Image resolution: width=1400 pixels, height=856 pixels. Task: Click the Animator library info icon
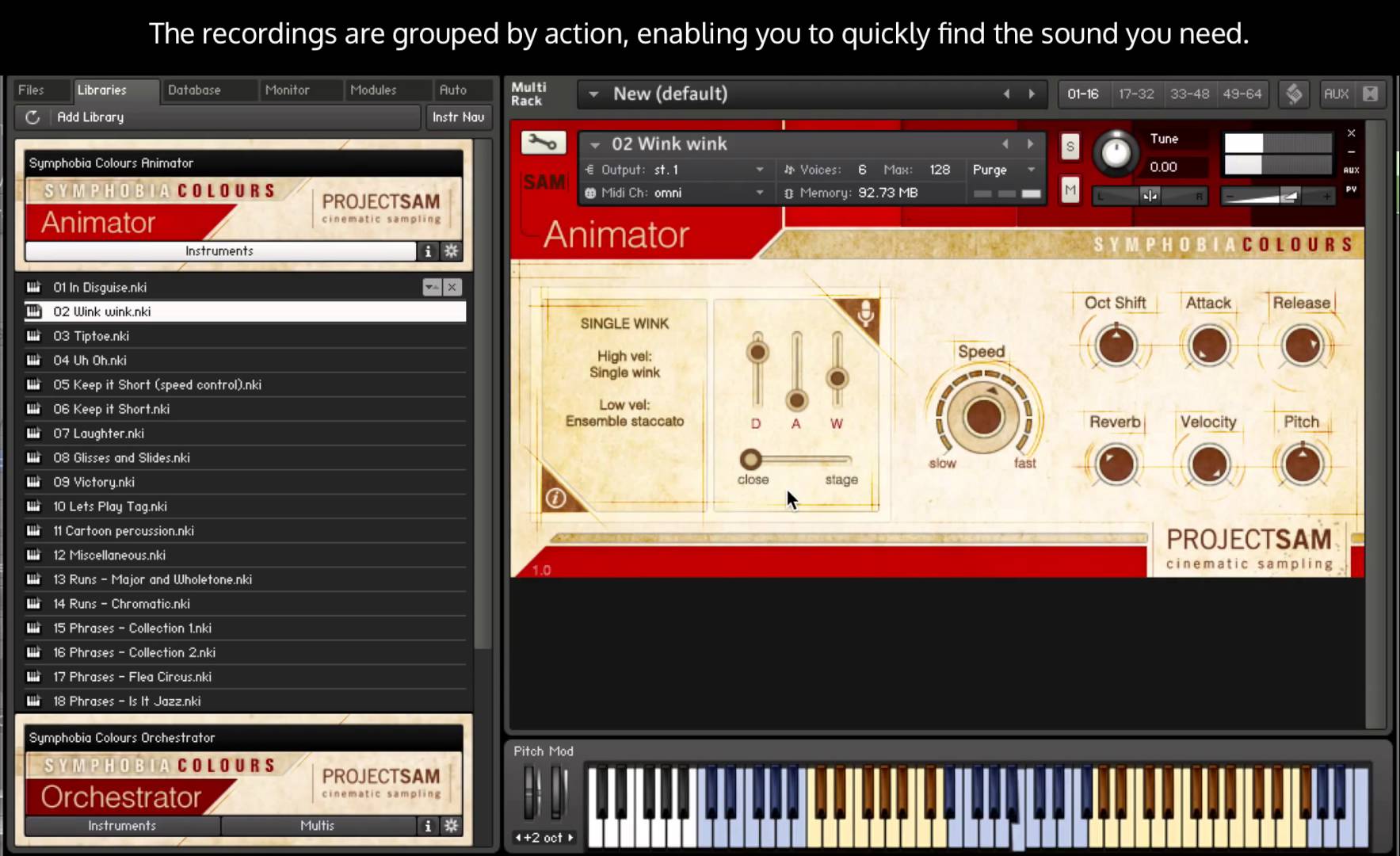[428, 251]
